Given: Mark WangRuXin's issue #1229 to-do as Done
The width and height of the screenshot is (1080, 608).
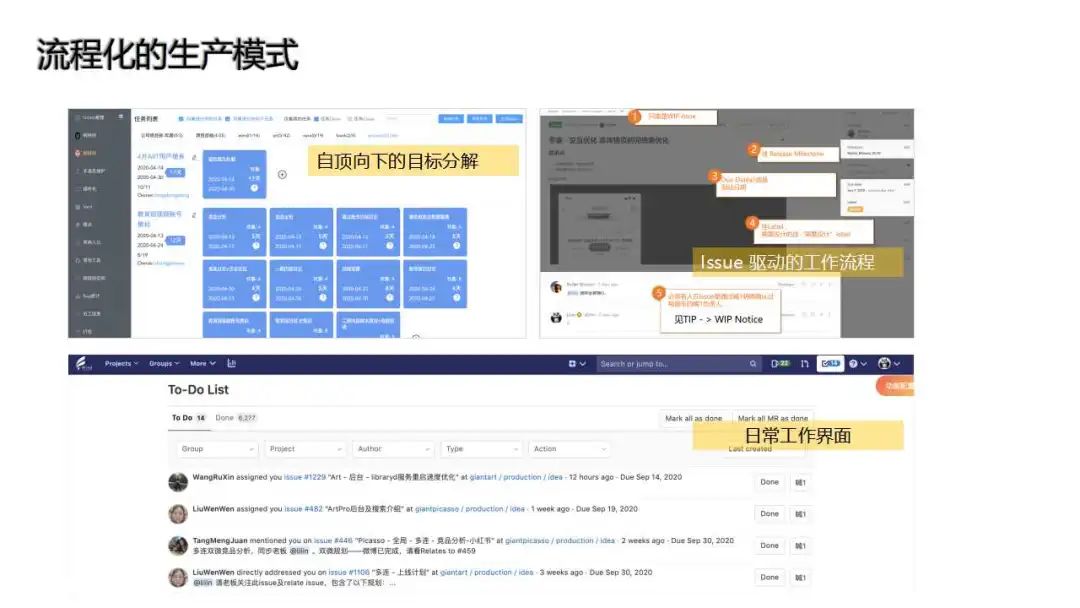Looking at the screenshot, I should [x=769, y=482].
